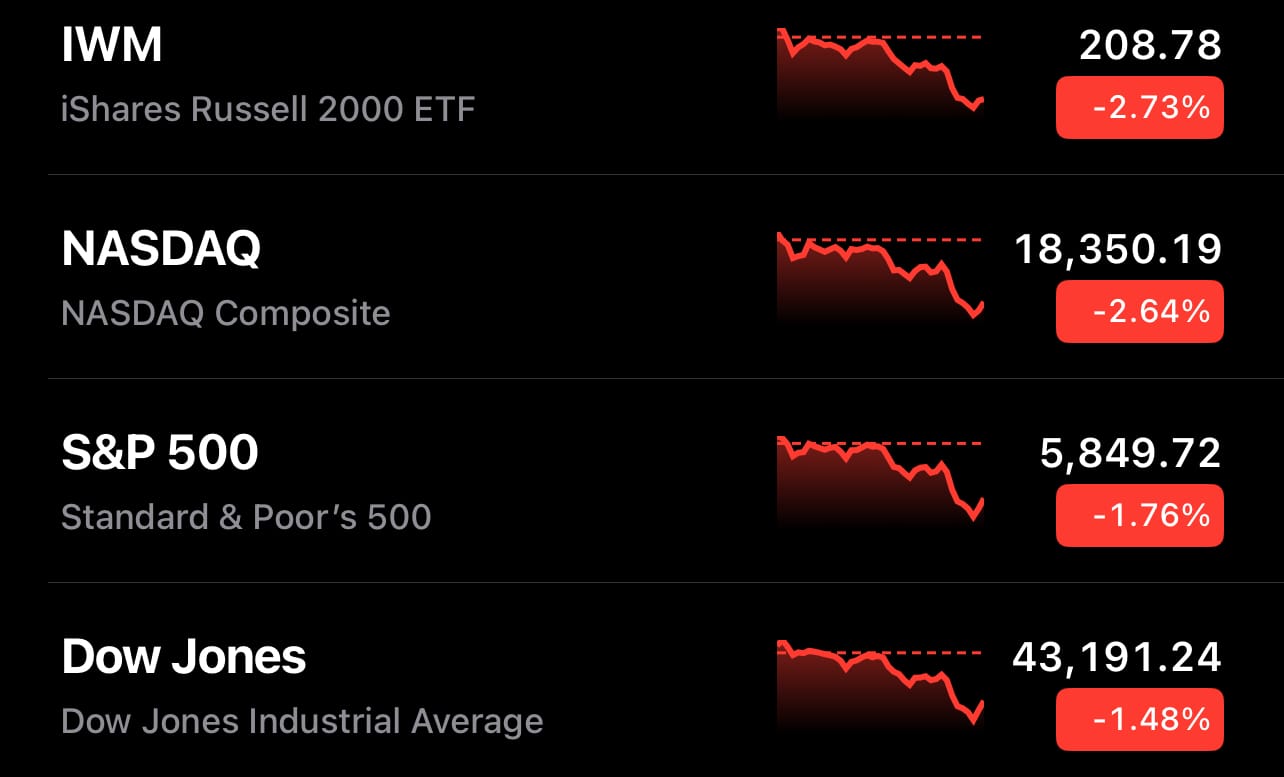This screenshot has height=777, width=1284.
Task: Click the NASDAQ price 18,350.19
Action: (x=1118, y=250)
